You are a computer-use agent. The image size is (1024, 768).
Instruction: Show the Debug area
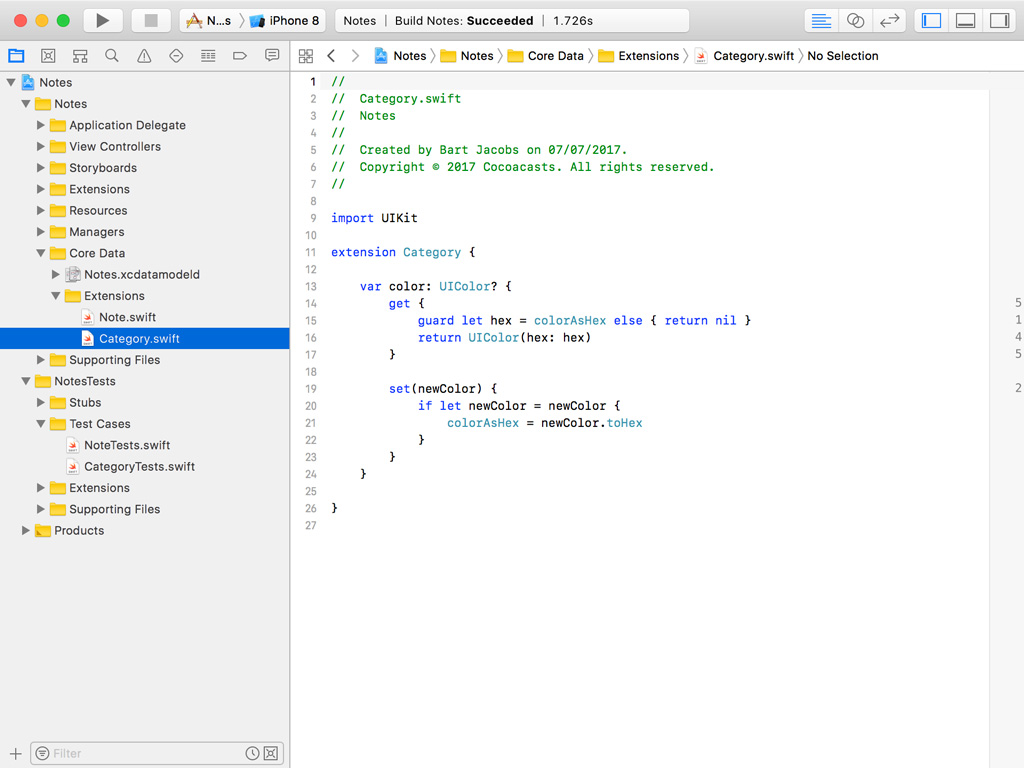pyautogui.click(x=964, y=20)
